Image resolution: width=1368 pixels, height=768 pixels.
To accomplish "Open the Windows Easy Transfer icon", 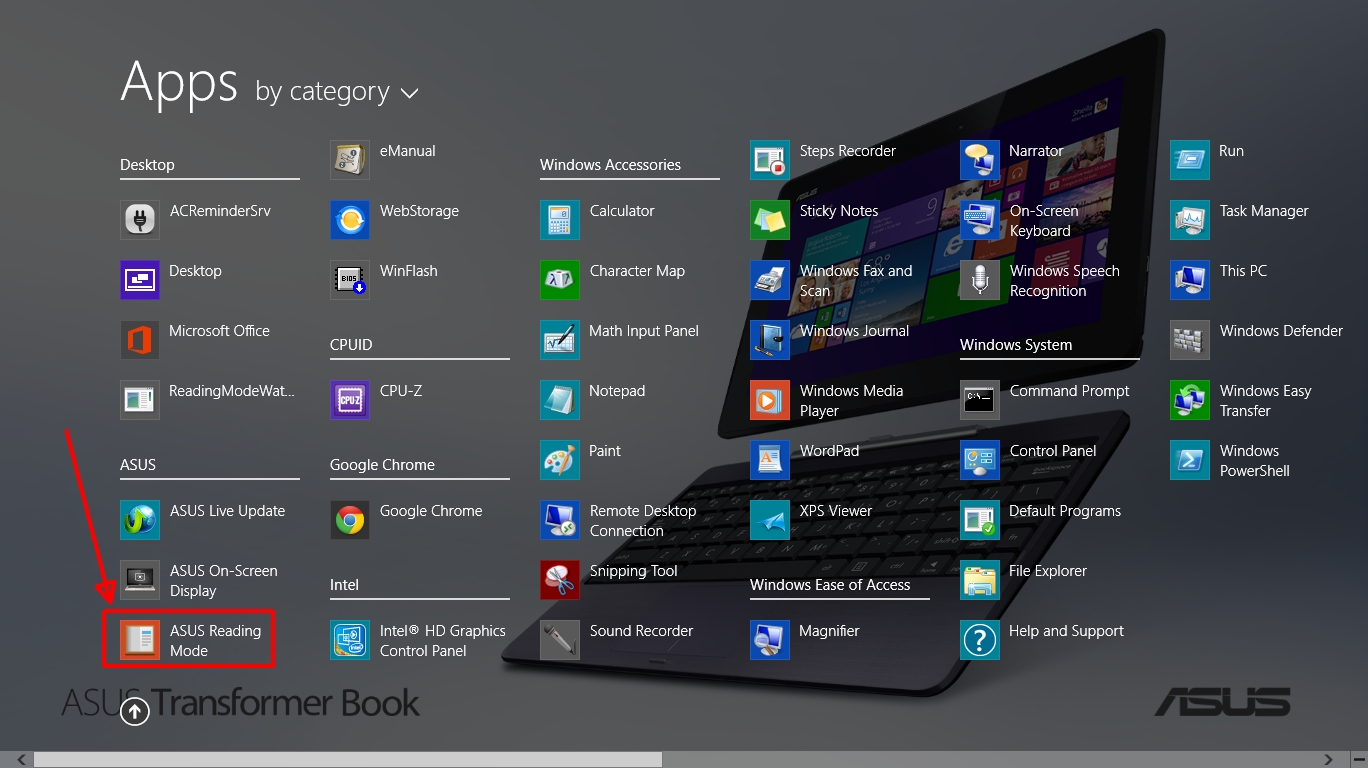I will [x=1190, y=400].
